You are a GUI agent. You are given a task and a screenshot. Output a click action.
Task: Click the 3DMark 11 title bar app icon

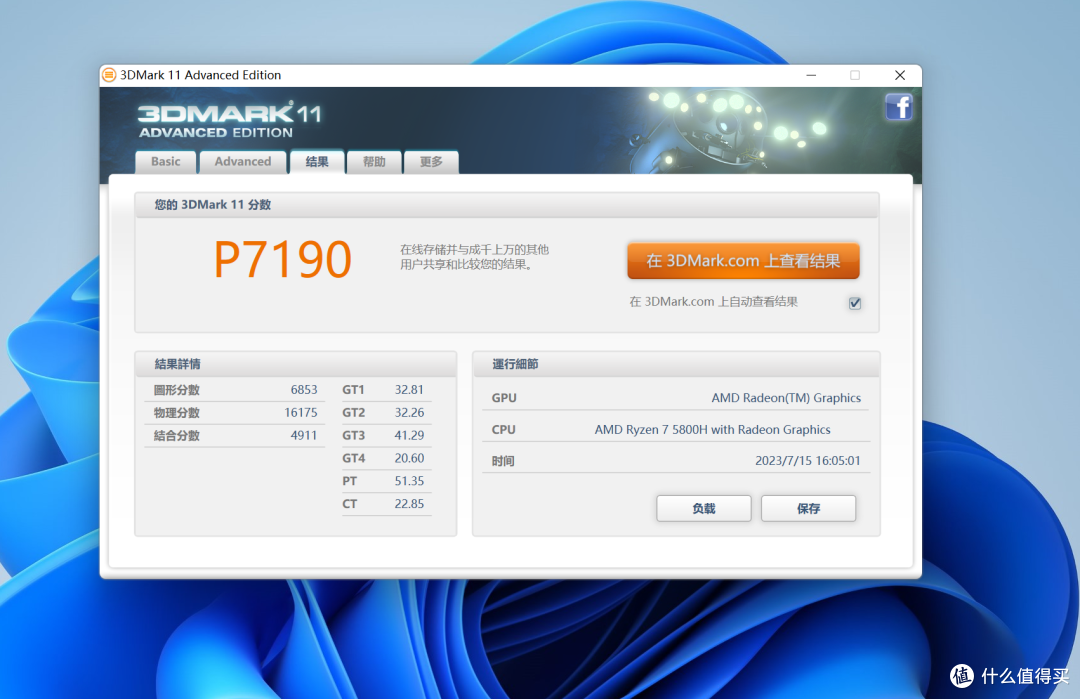(109, 75)
